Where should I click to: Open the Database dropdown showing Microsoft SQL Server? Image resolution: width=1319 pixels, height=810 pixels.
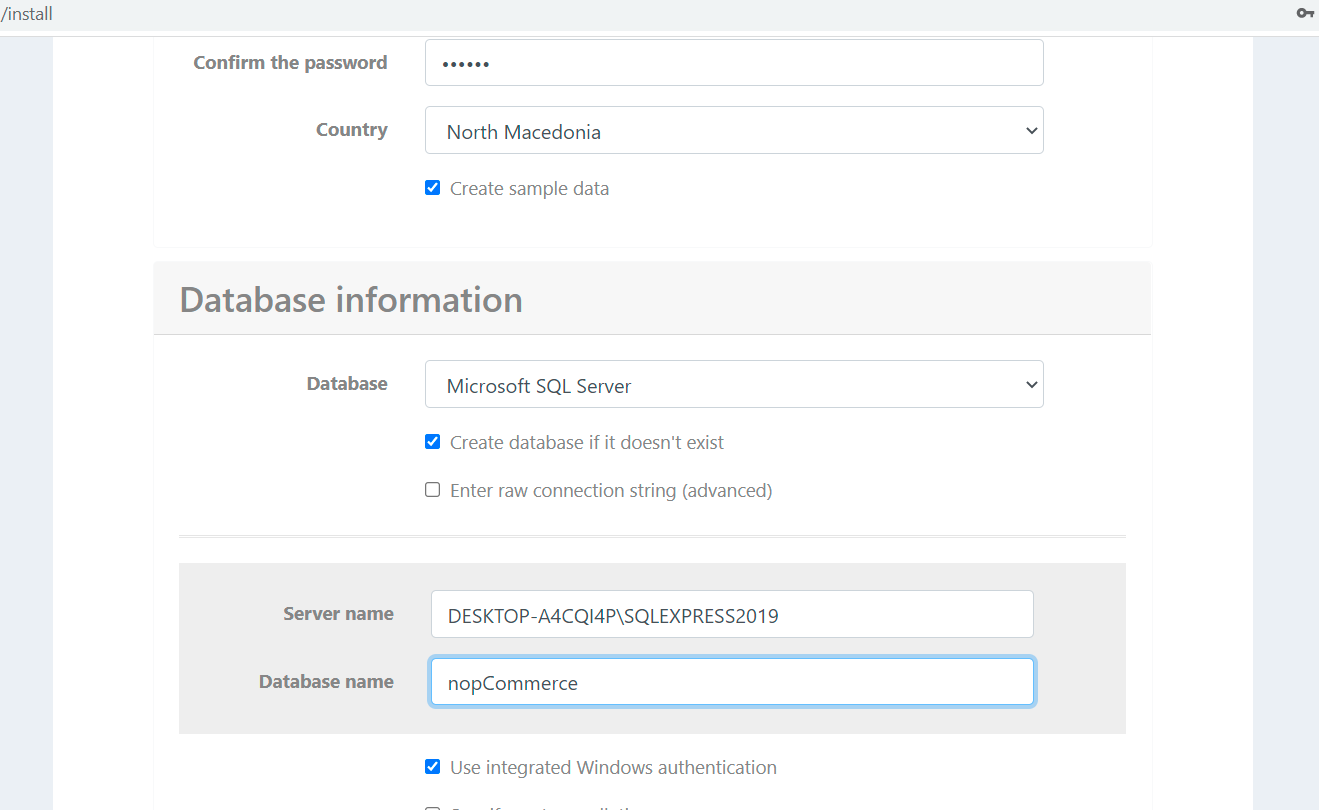point(734,384)
